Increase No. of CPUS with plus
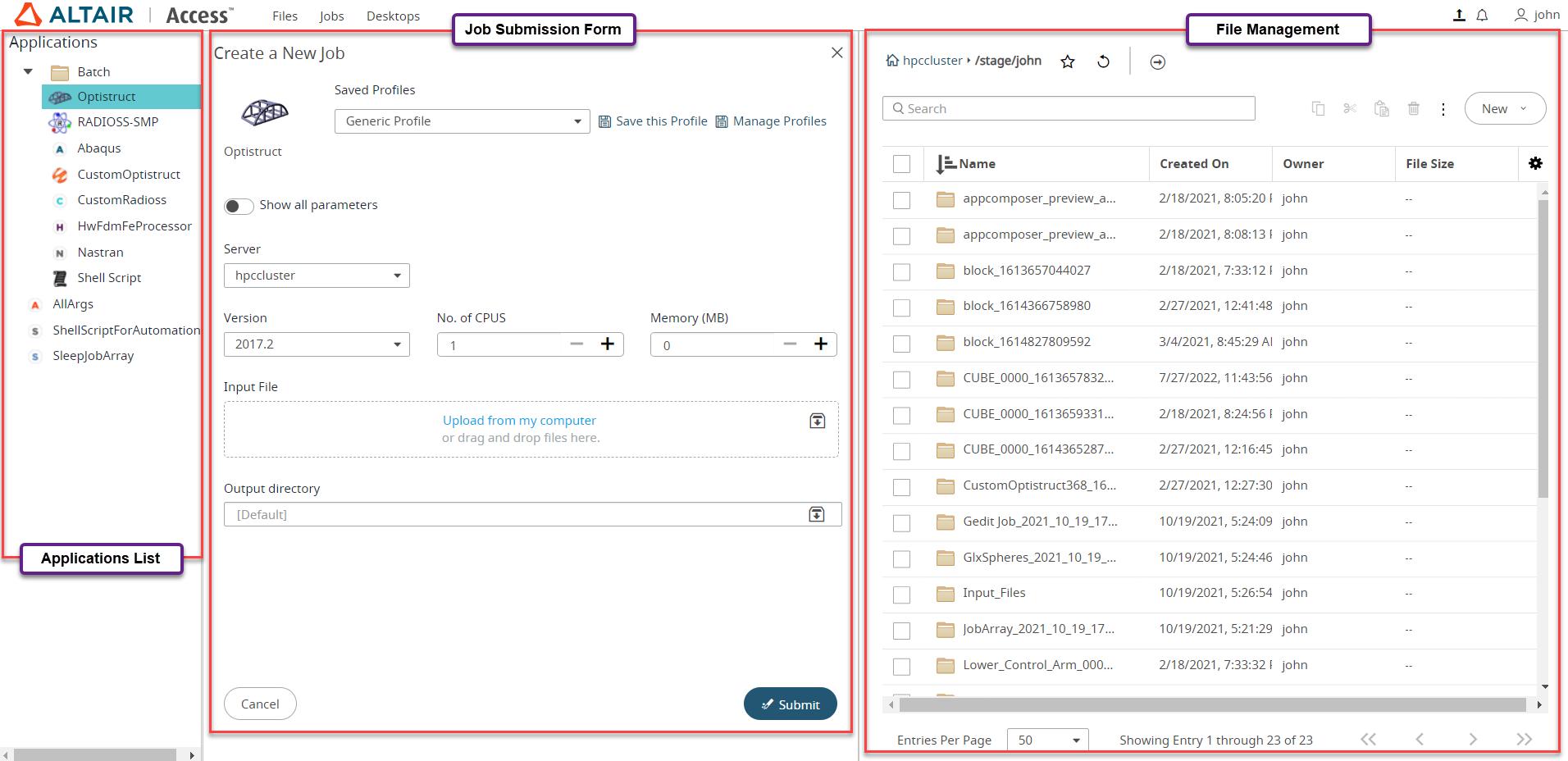 (x=608, y=344)
